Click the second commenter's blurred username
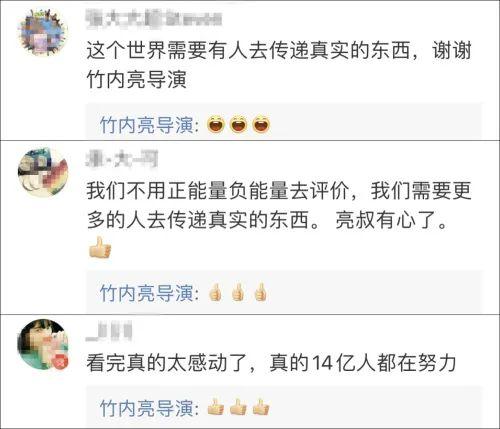Viewport: 500px width, 429px height. coord(122,158)
